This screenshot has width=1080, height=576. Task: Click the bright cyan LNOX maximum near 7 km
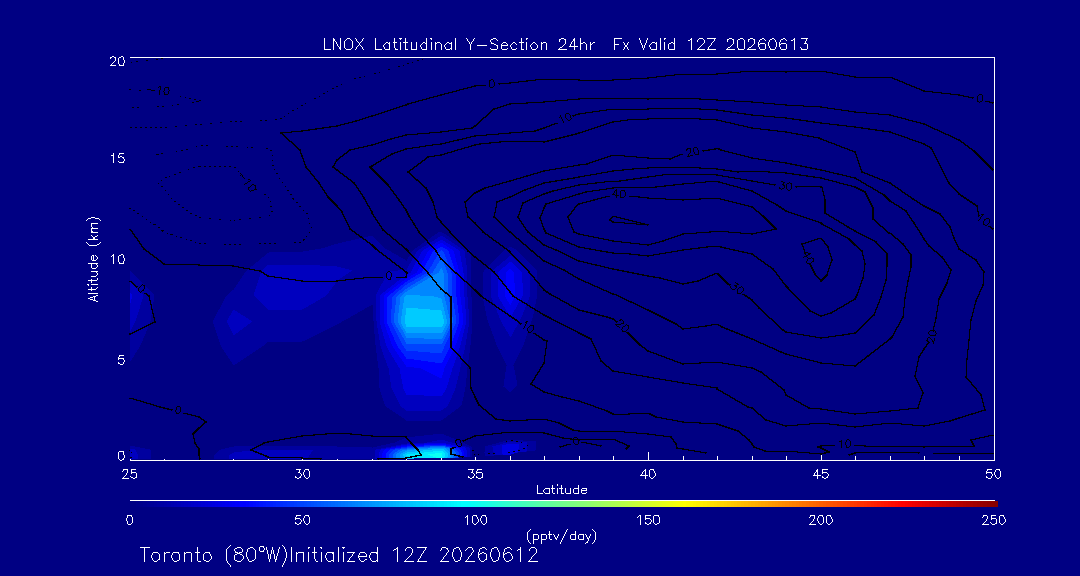coord(424,318)
